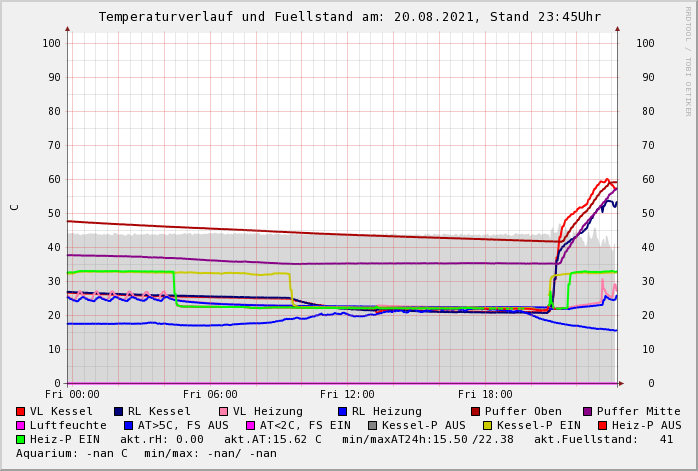Select the AT>5C, FS AUS legend label
698x471 pixels.
pos(183,425)
